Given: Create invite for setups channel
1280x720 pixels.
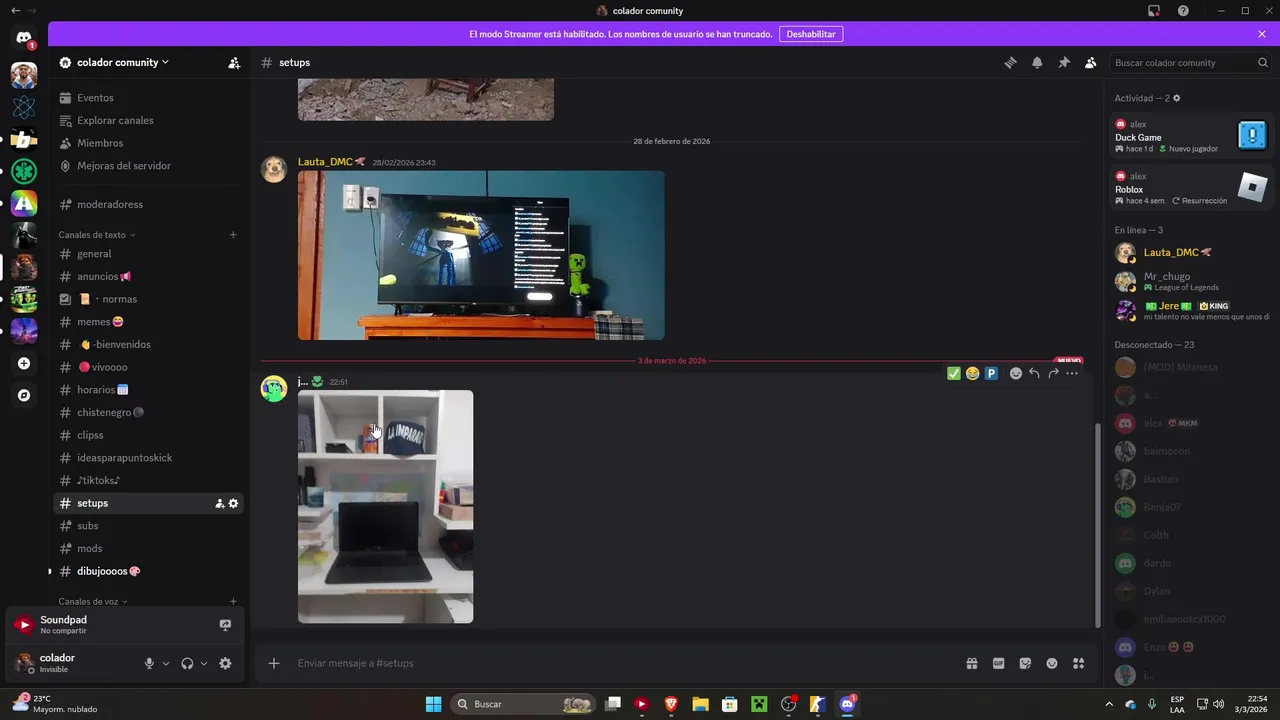Looking at the screenshot, I should point(219,503).
